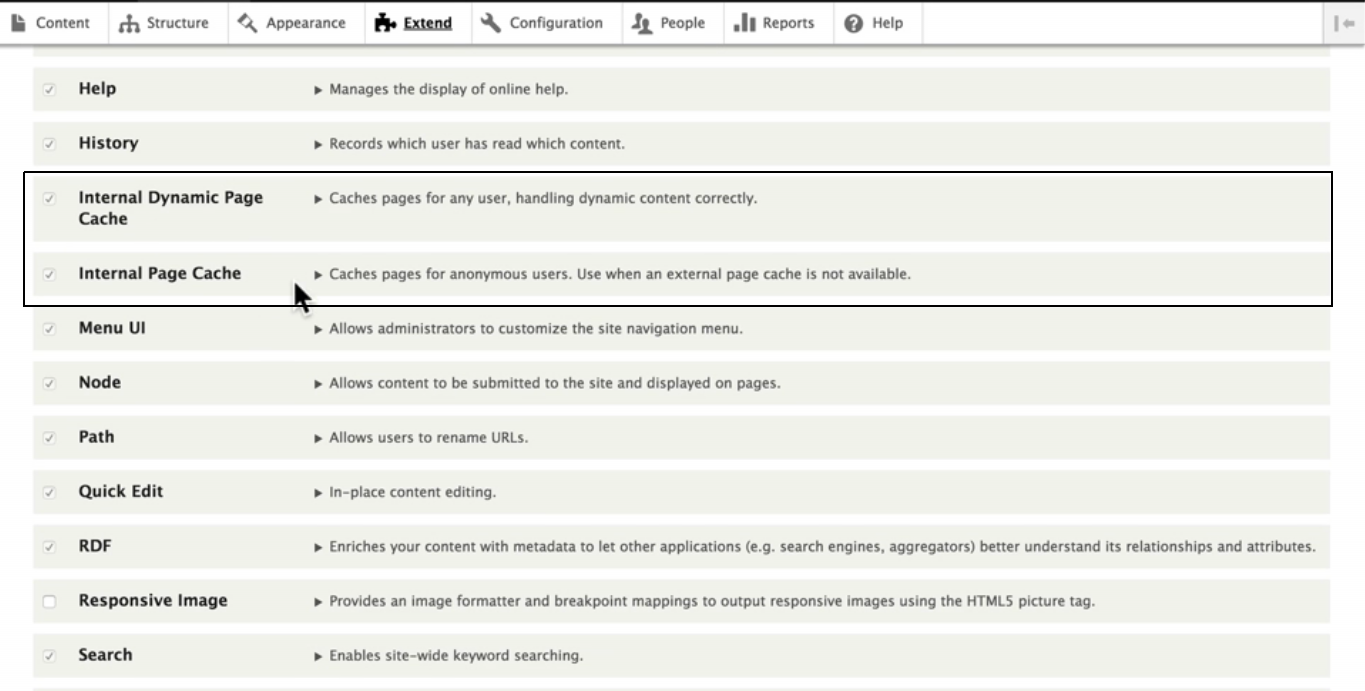Click the Appearance paintbrush icon
Image resolution: width=1365 pixels, height=691 pixels.
248,23
